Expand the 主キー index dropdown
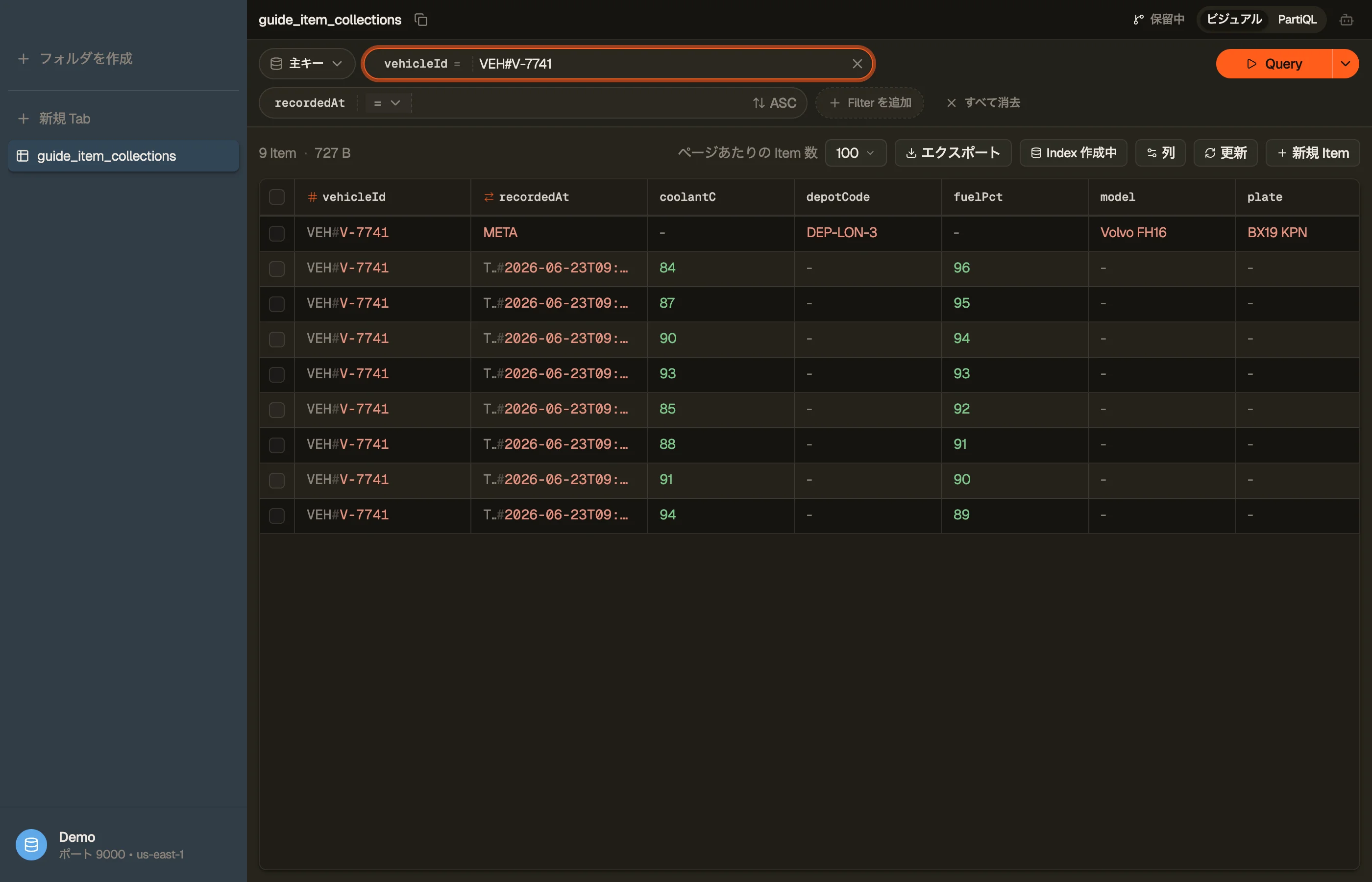 tap(307, 64)
